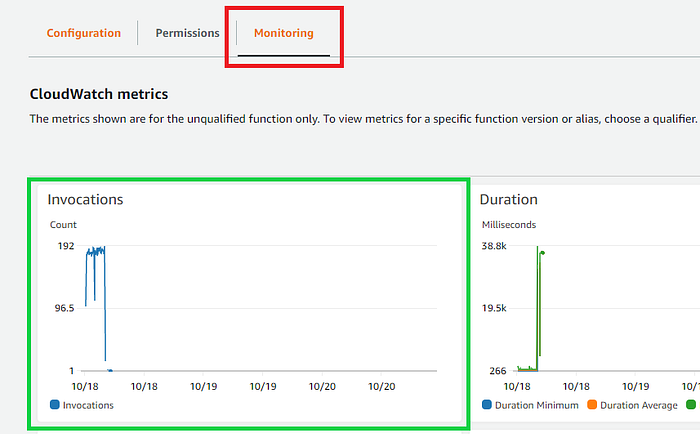The image size is (700, 434).
Task: Click the CloudWatch metrics heading
Action: pos(99,94)
